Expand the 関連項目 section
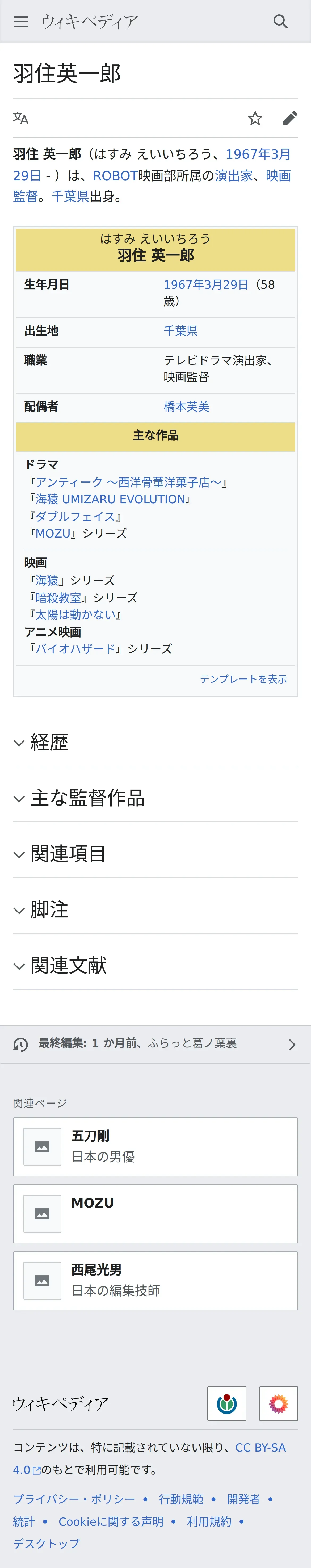The height and width of the screenshot is (1568, 311). tap(155, 854)
